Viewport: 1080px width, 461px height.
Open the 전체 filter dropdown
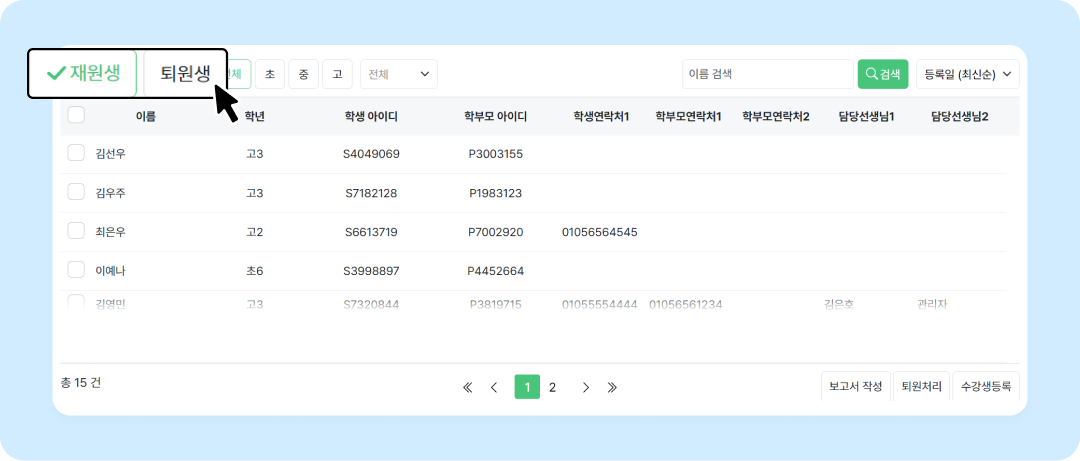click(398, 74)
